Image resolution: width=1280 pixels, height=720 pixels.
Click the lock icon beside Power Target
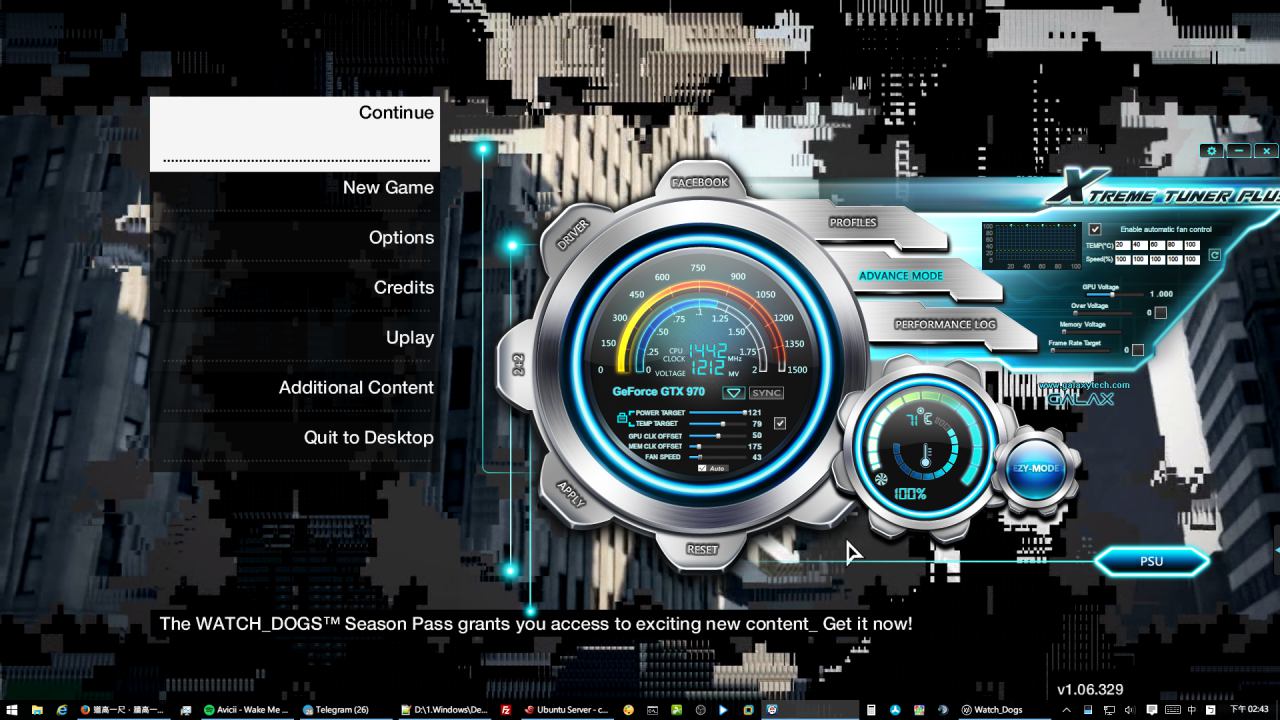point(622,417)
